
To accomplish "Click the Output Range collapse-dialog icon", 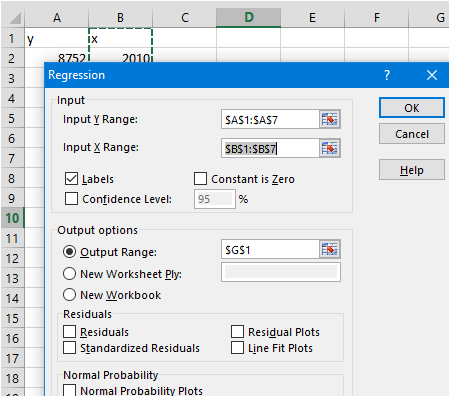I will click(x=330, y=249).
